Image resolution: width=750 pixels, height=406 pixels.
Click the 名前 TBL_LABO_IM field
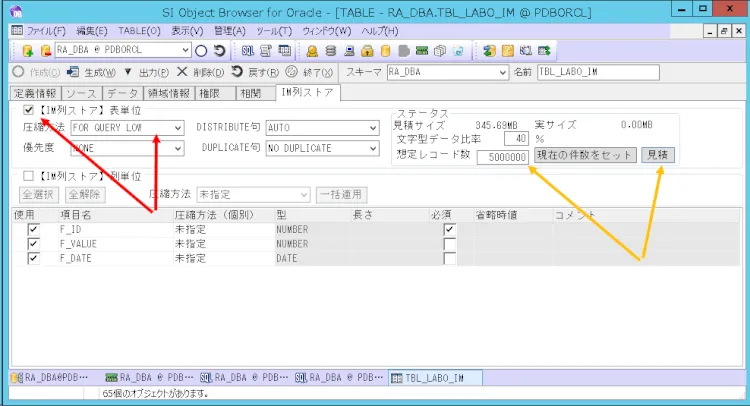click(598, 72)
